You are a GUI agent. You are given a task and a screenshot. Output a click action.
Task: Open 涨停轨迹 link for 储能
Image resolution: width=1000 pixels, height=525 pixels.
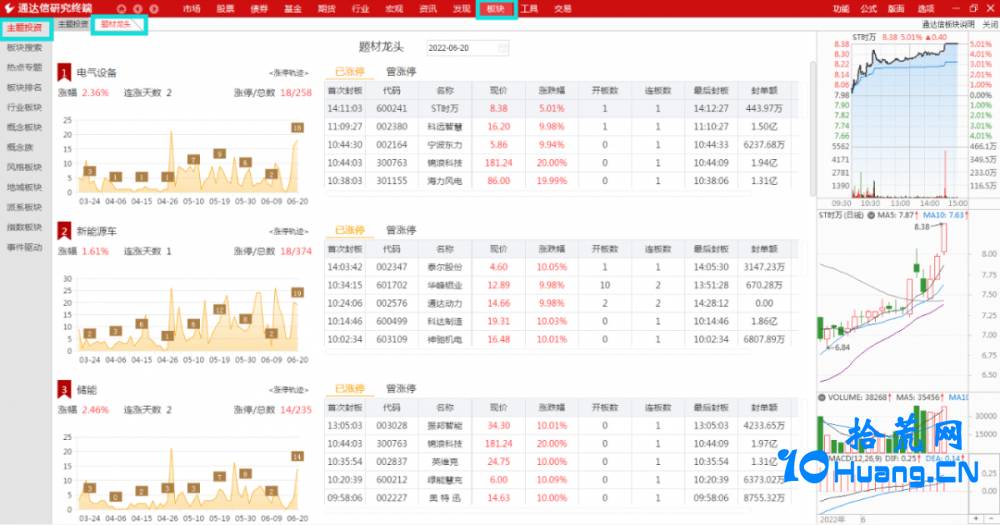point(289,390)
